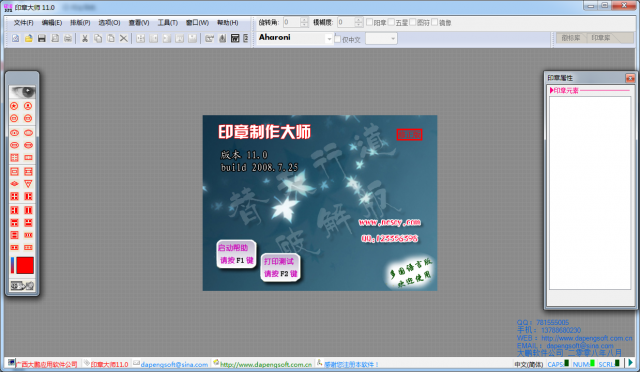Click the X delete toolbar icon
The image size is (640, 372).
click(124, 38)
